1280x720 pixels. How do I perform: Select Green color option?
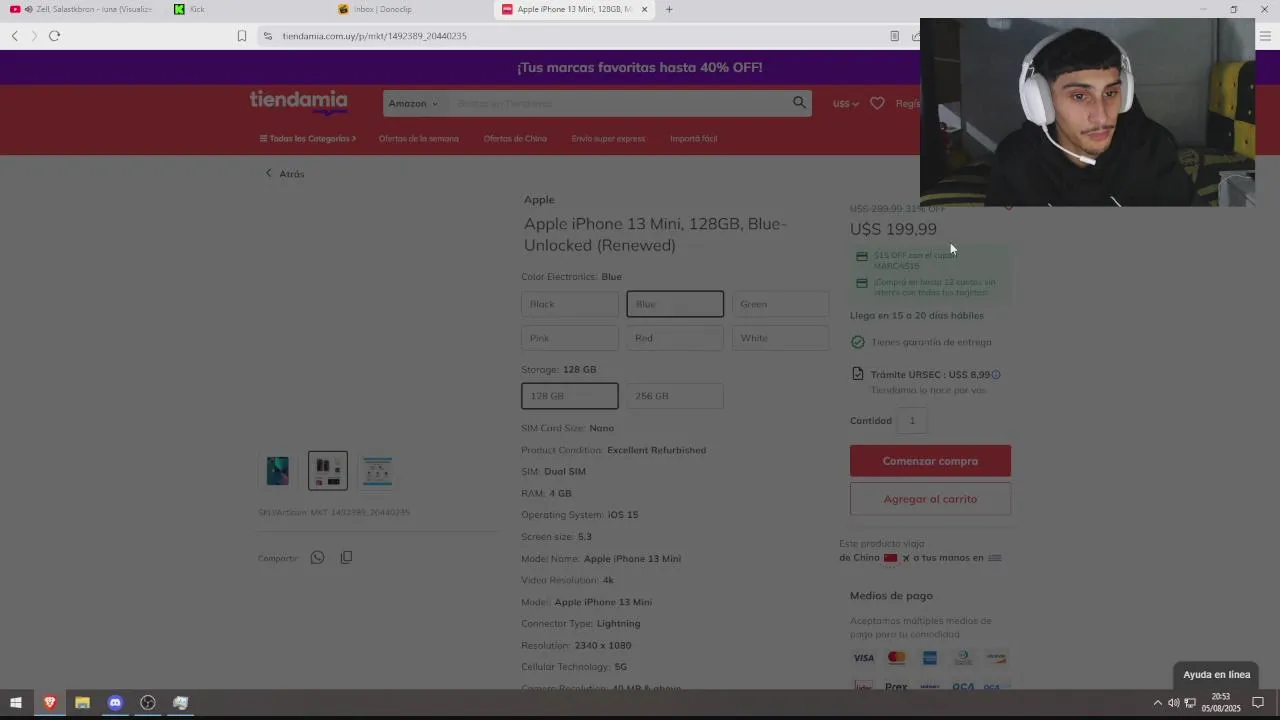tap(781, 304)
